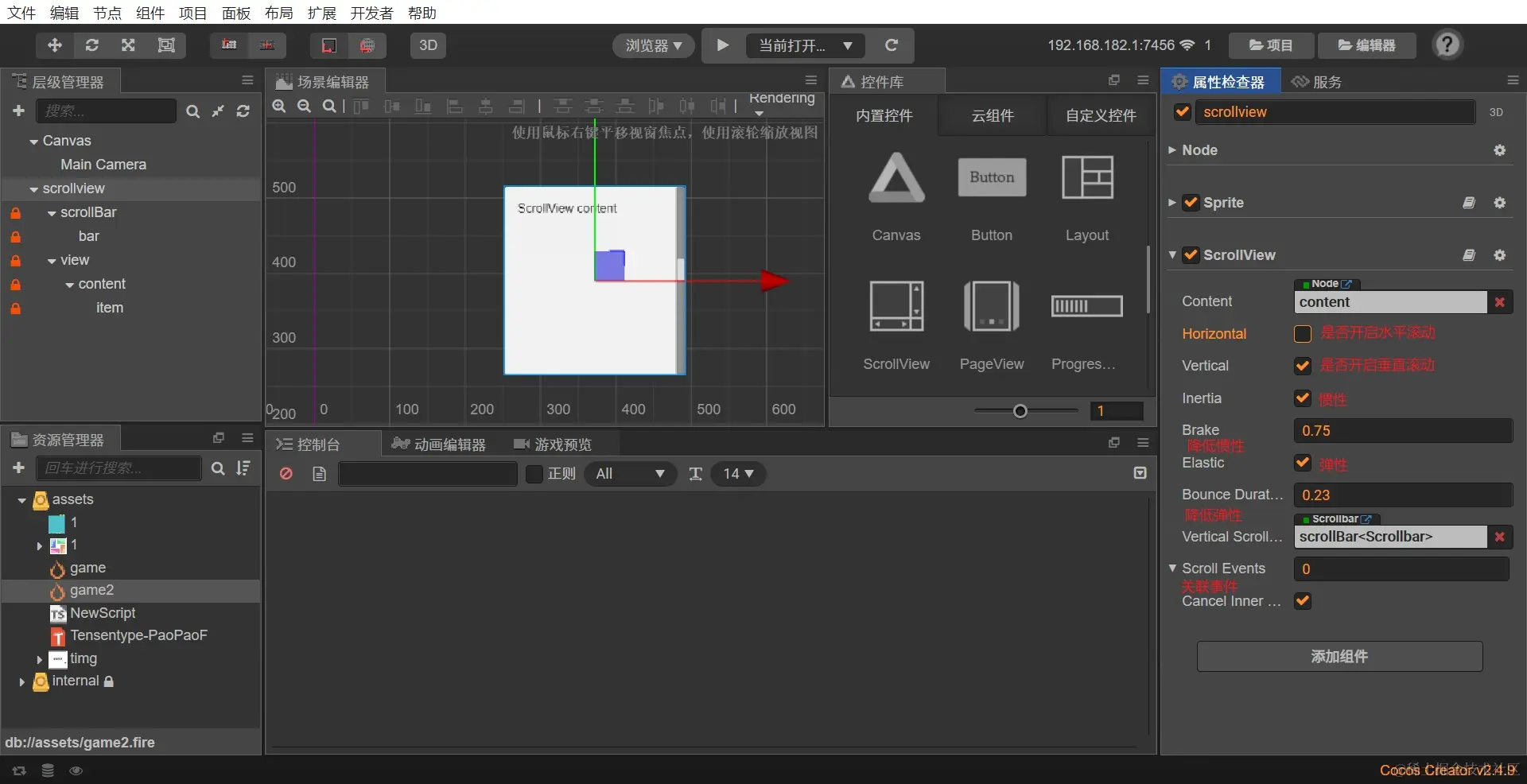This screenshot has width=1527, height=784.
Task: Toggle Cancel Inner Events checkbox
Action: 1303,601
